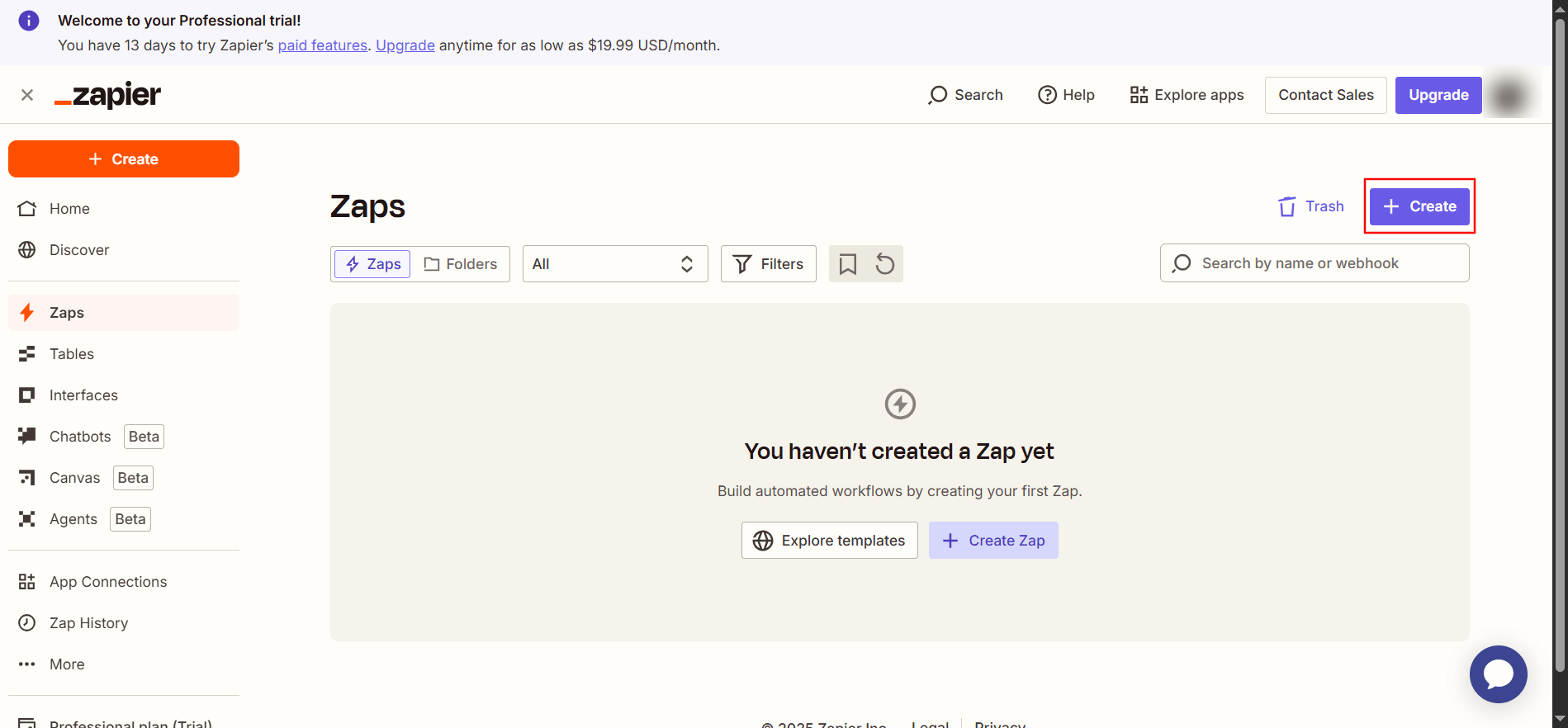Open the Help menu
This screenshot has height=728, width=1568.
pos(1066,95)
